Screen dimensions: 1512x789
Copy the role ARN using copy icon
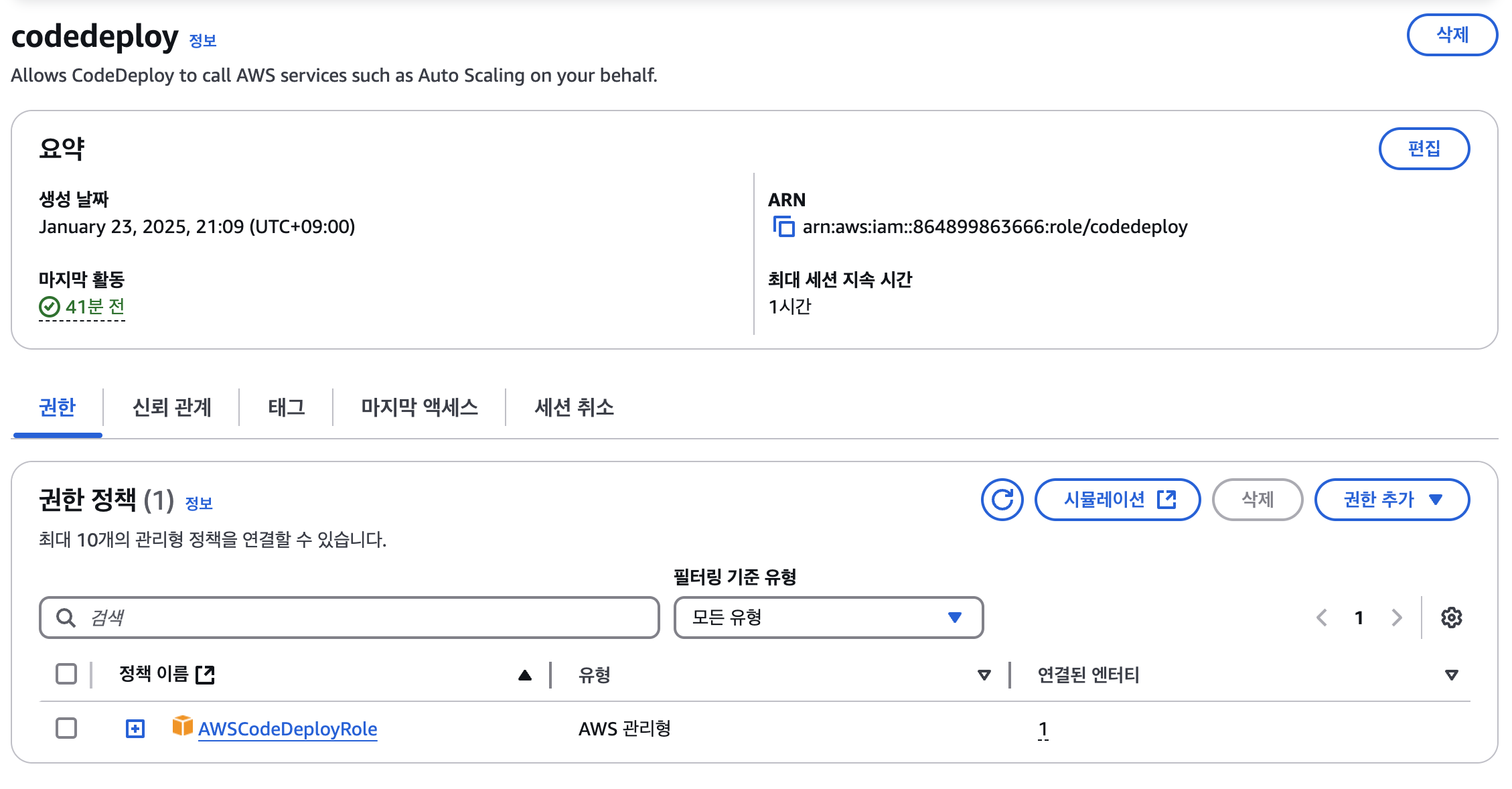tap(783, 226)
